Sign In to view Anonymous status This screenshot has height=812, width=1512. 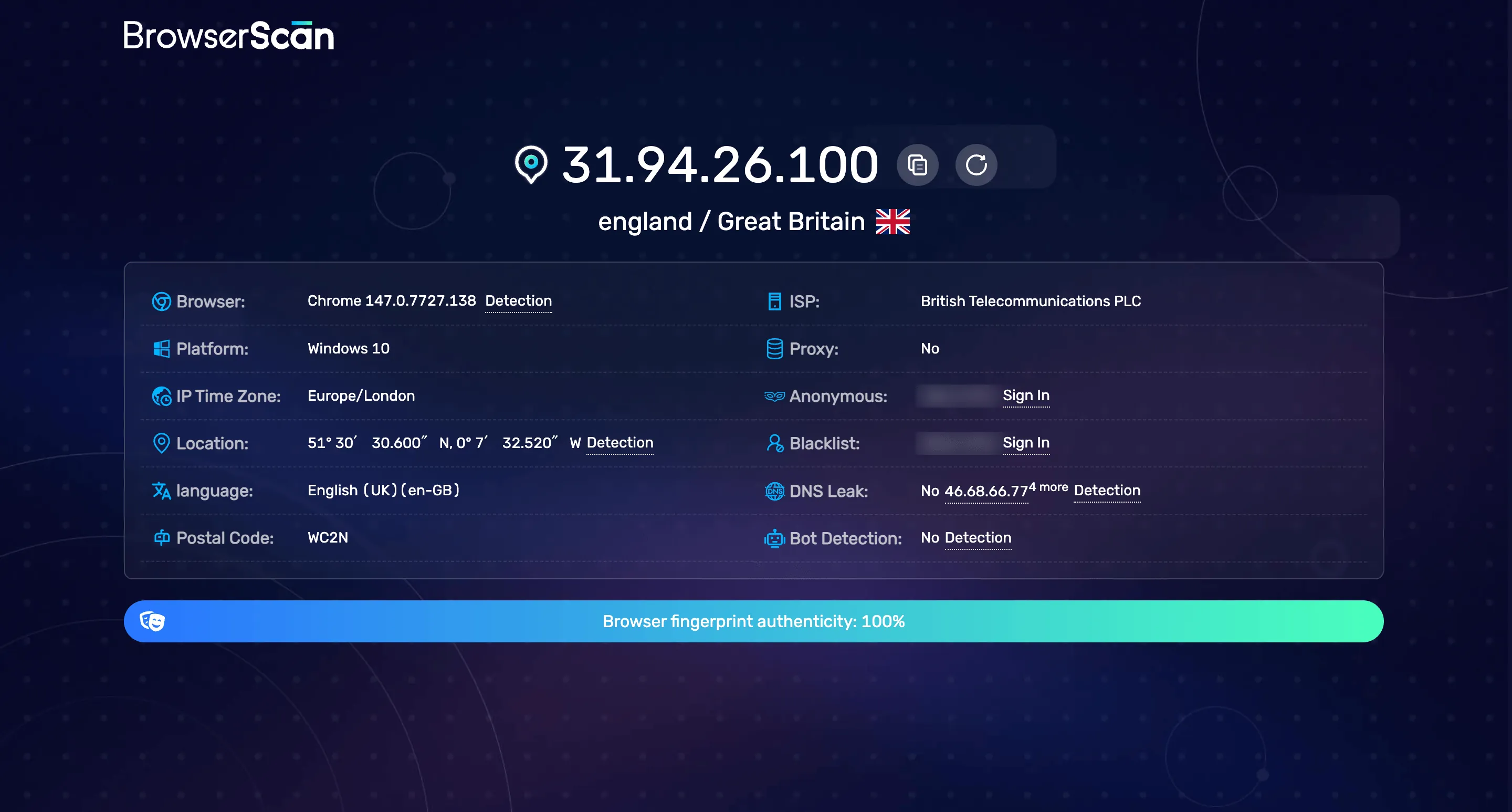(x=1026, y=395)
